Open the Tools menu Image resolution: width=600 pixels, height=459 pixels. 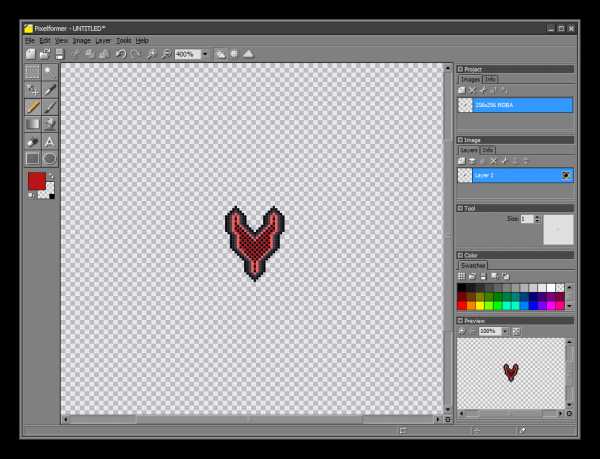[x=124, y=41]
